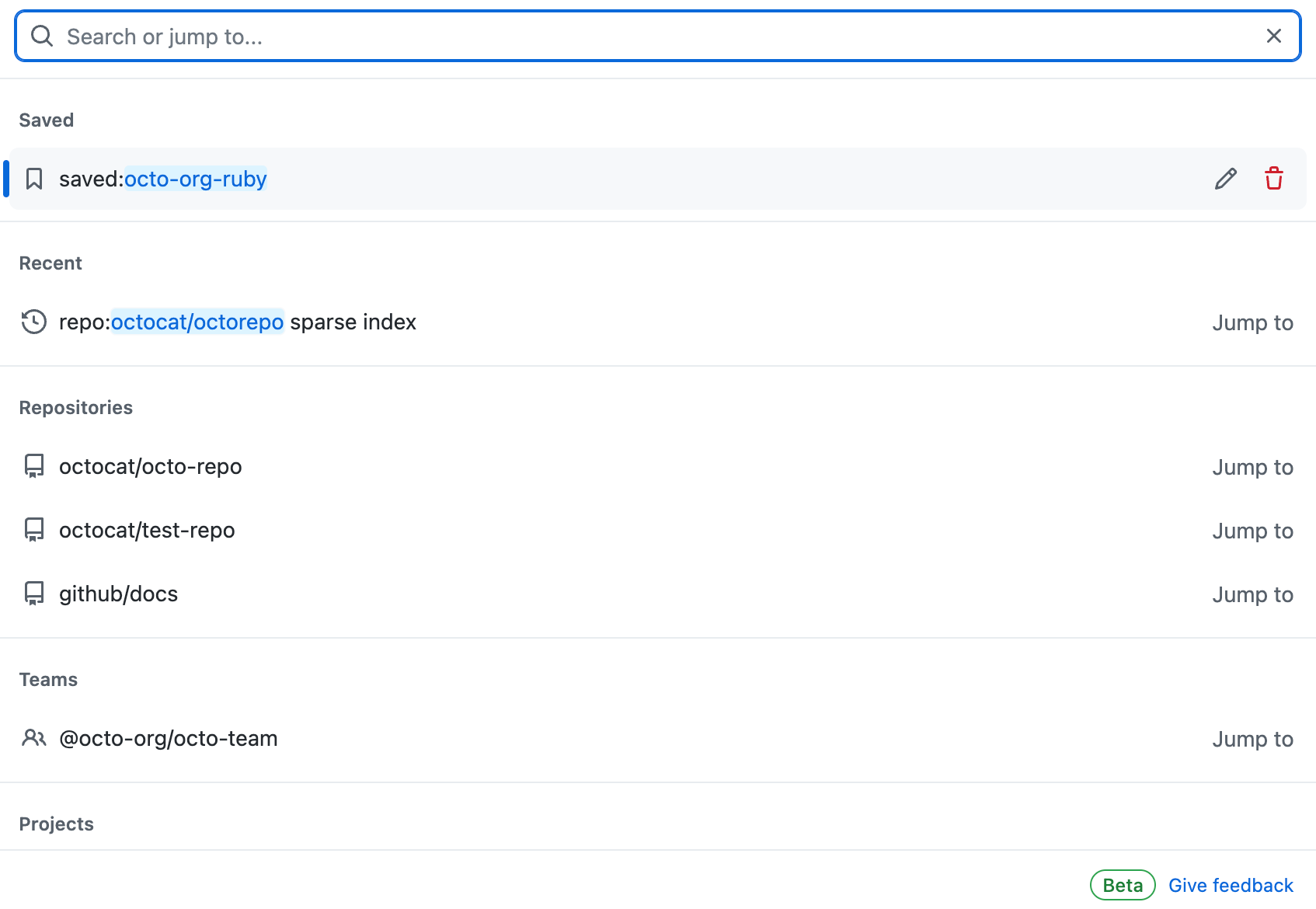Image resolution: width=1316 pixels, height=909 pixels.
Task: Click the search magnifier icon
Action: (42, 36)
